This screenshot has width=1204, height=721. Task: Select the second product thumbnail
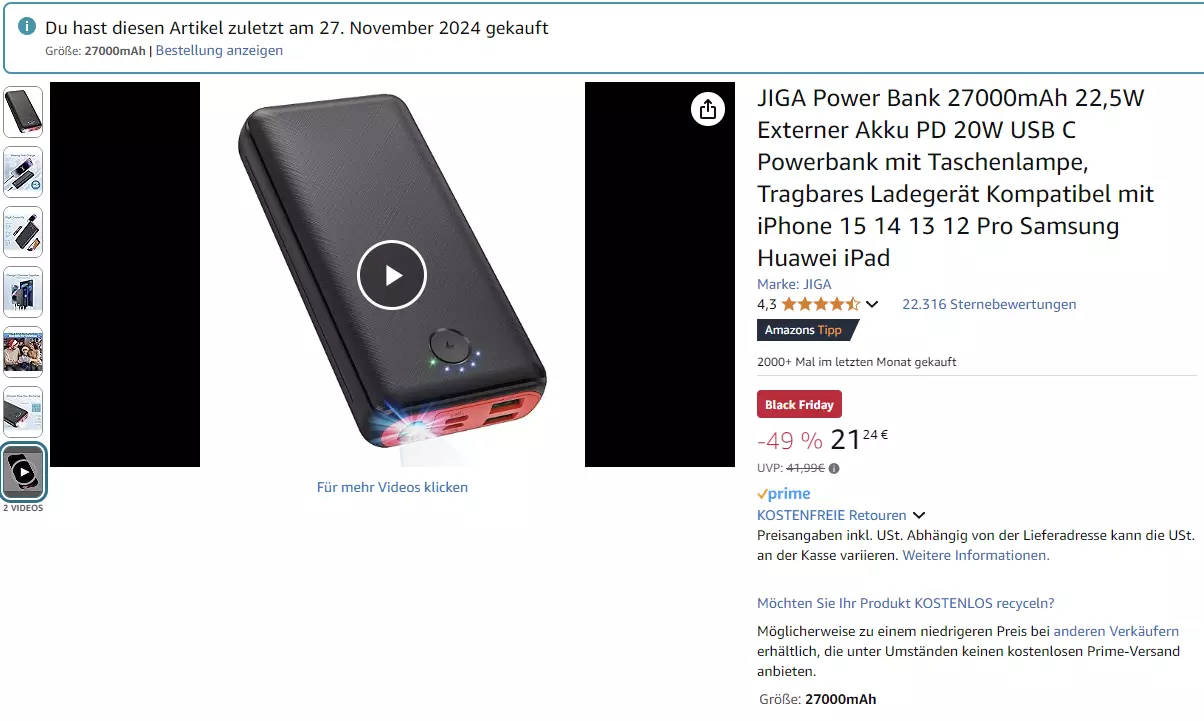(x=23, y=172)
